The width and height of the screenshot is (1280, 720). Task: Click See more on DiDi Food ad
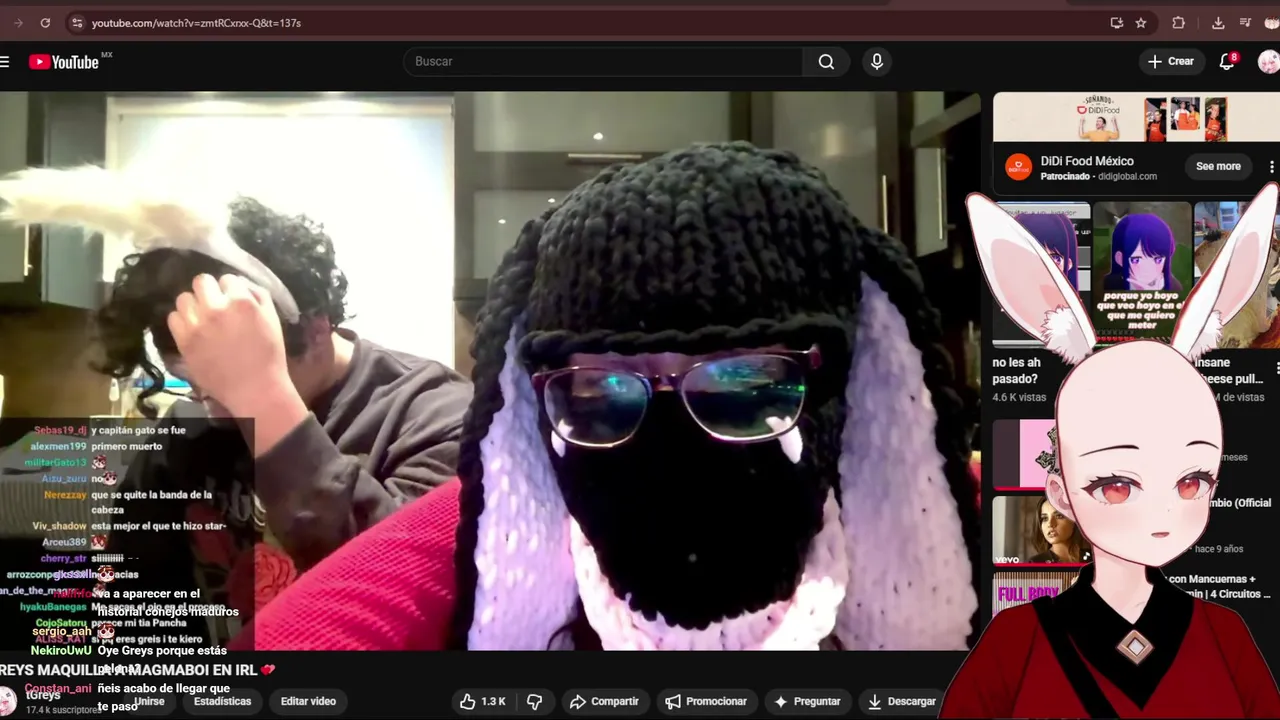coord(1218,166)
